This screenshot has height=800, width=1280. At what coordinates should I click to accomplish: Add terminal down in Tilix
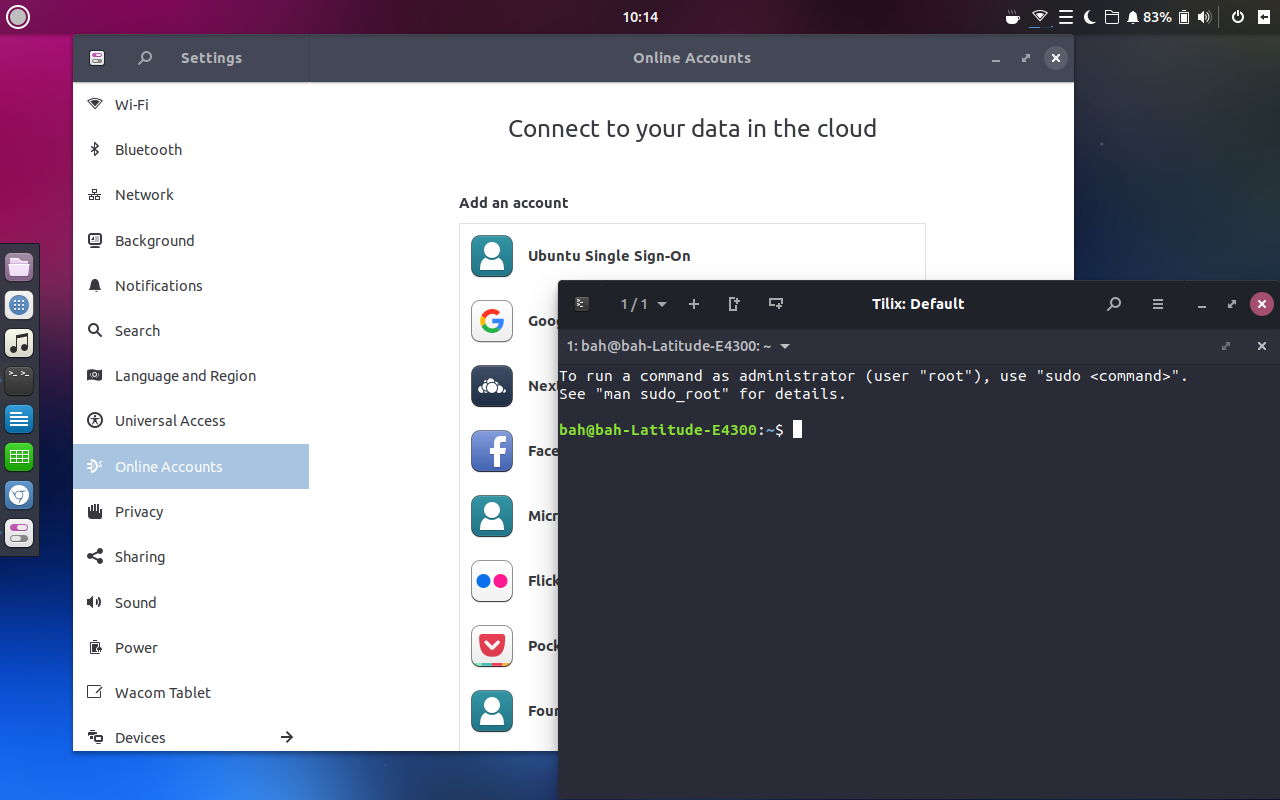pyautogui.click(x=775, y=304)
